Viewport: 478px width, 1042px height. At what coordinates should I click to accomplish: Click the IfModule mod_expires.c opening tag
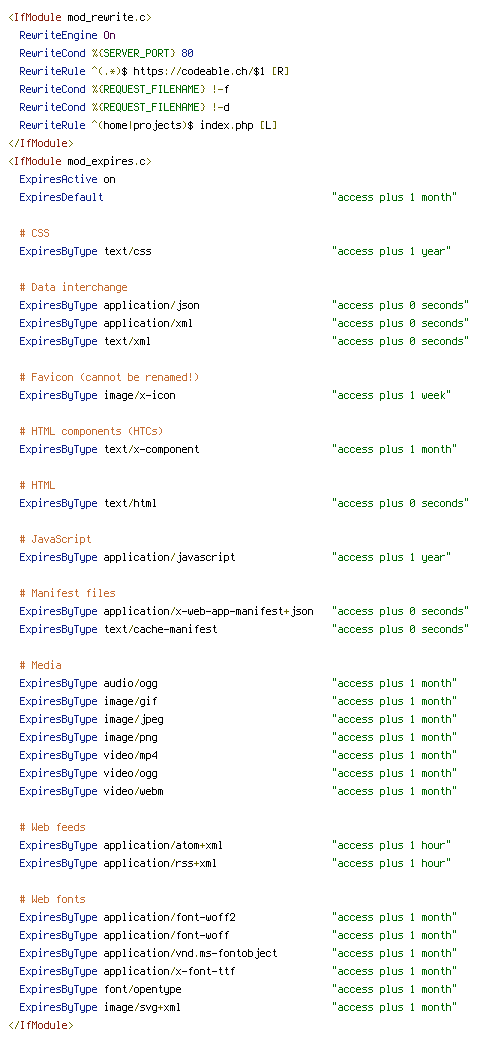coord(80,161)
